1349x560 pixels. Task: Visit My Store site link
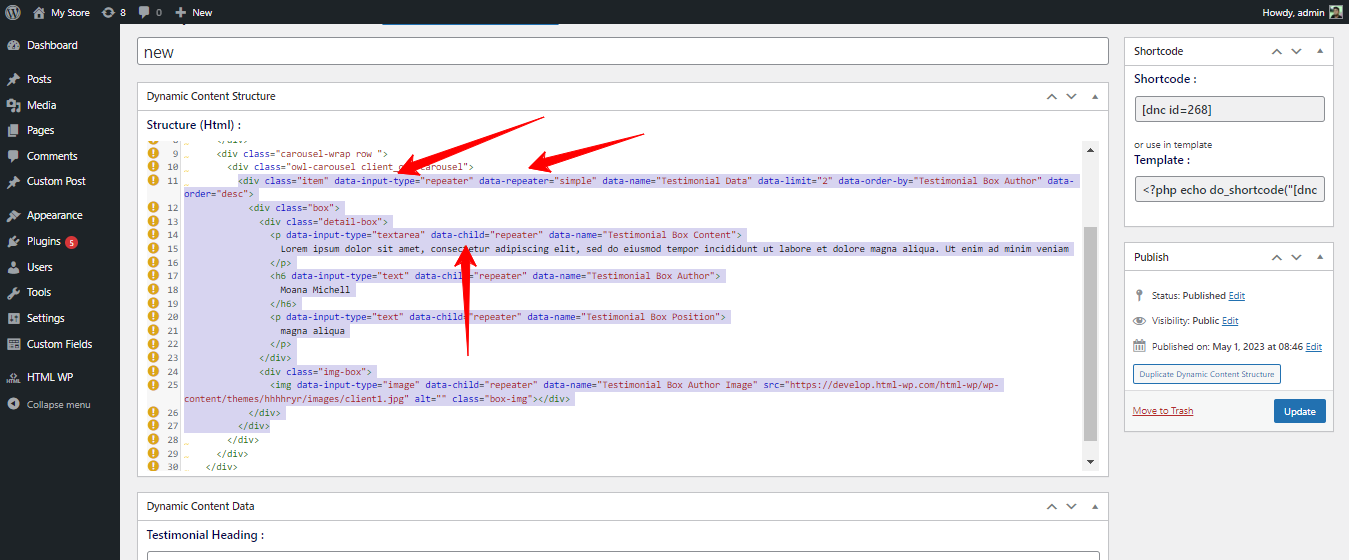61,12
